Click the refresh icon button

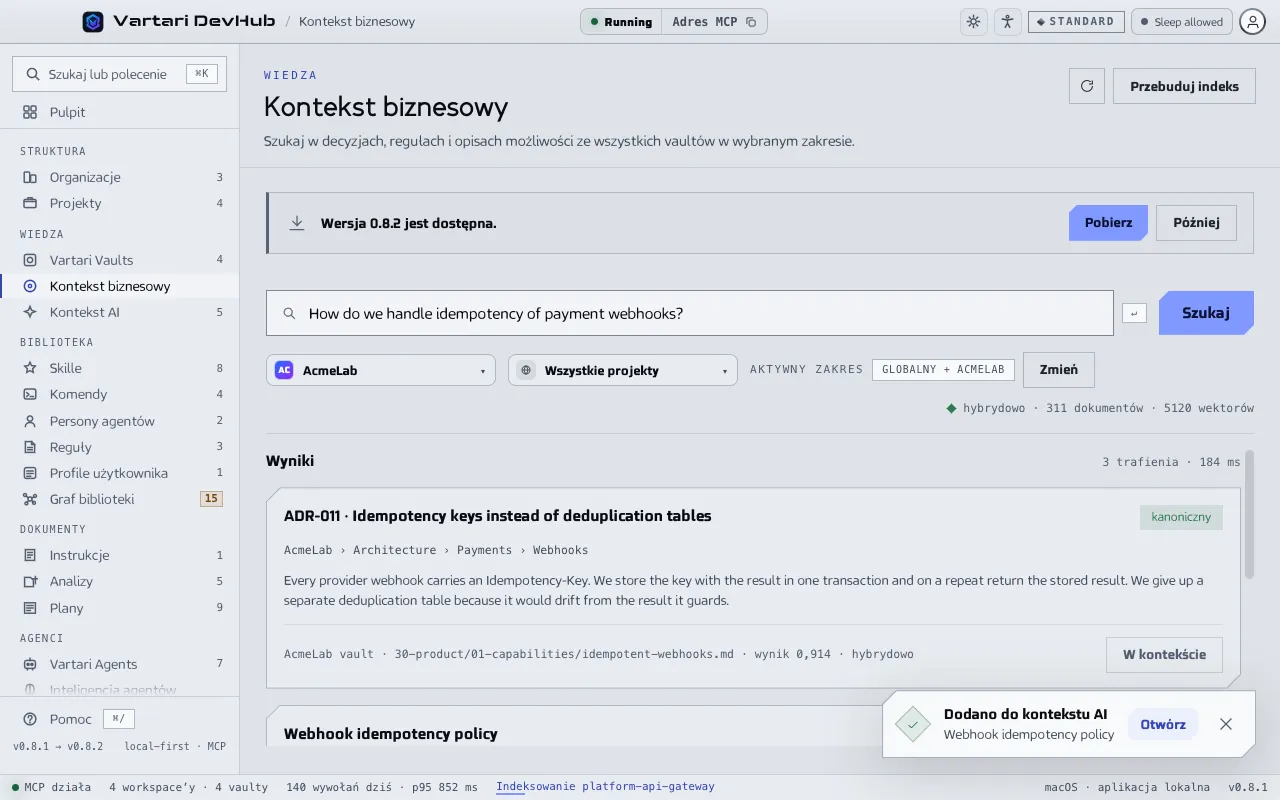pos(1087,86)
